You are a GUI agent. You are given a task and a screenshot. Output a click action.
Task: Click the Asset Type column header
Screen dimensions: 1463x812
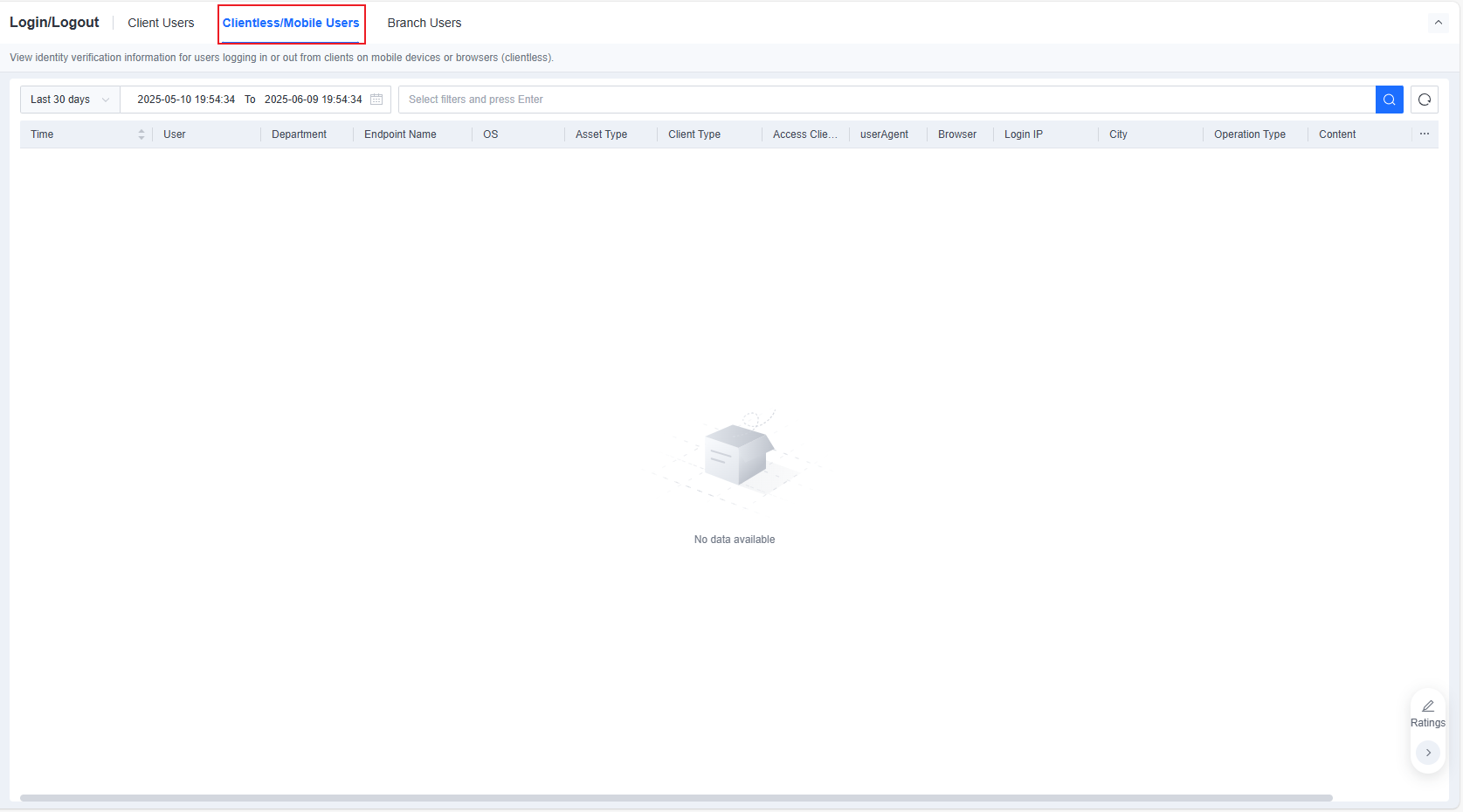[601, 134]
